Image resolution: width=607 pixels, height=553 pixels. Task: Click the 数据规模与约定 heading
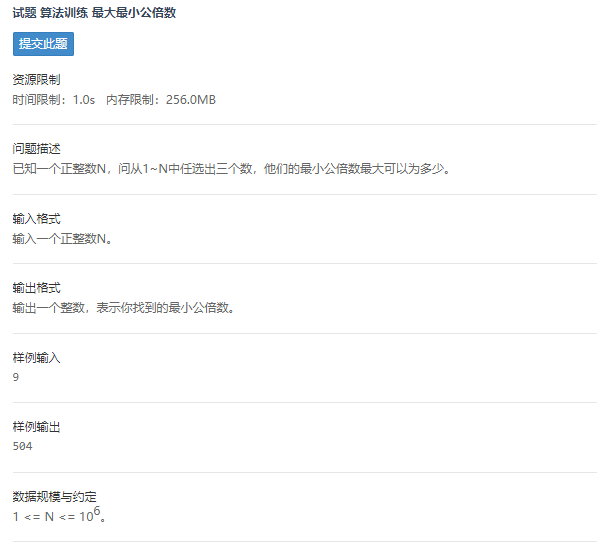click(55, 497)
